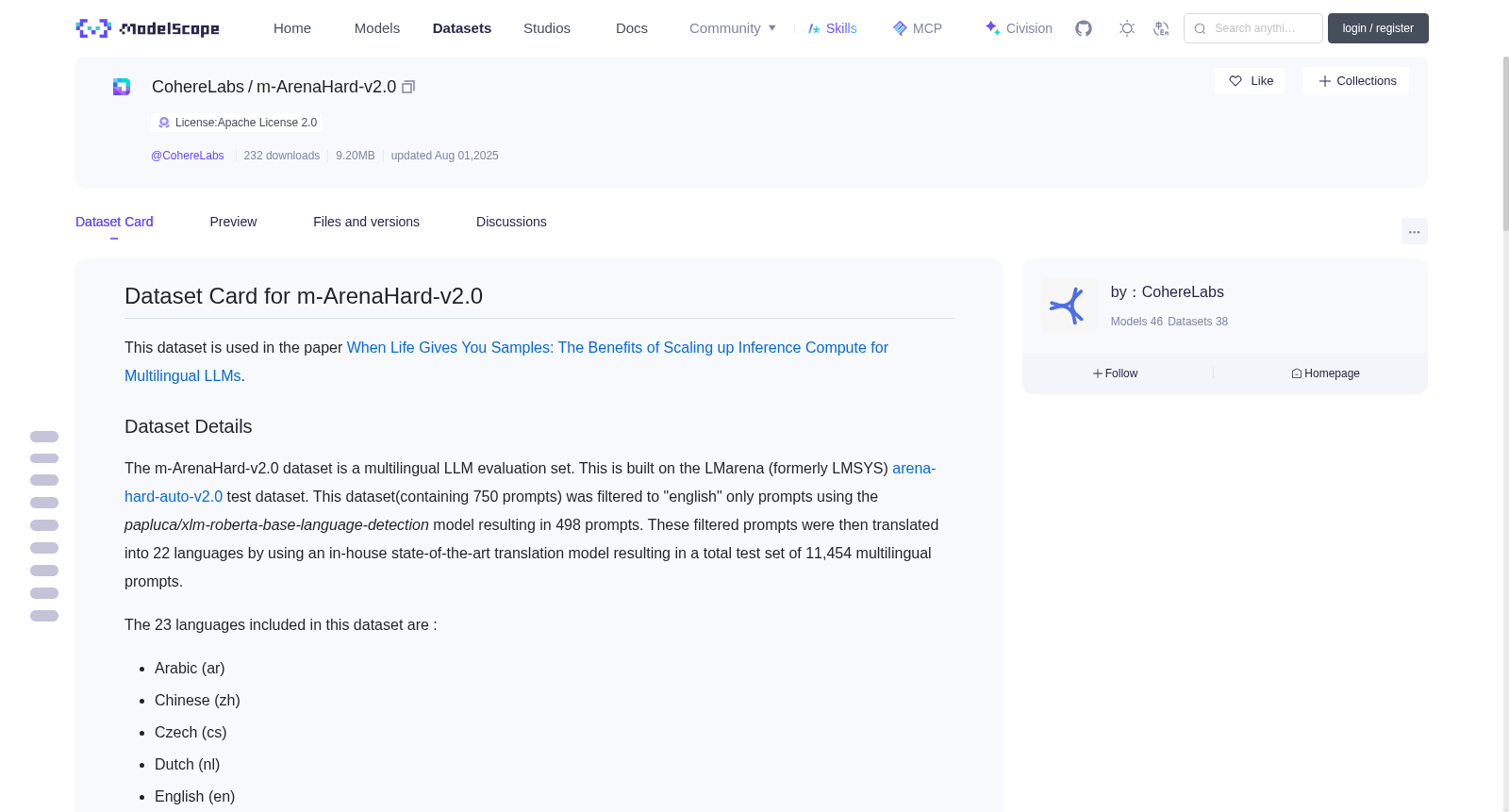Screen dimensions: 1509x812
Task: Click the '9.20MB' size text
Action: [356, 156]
